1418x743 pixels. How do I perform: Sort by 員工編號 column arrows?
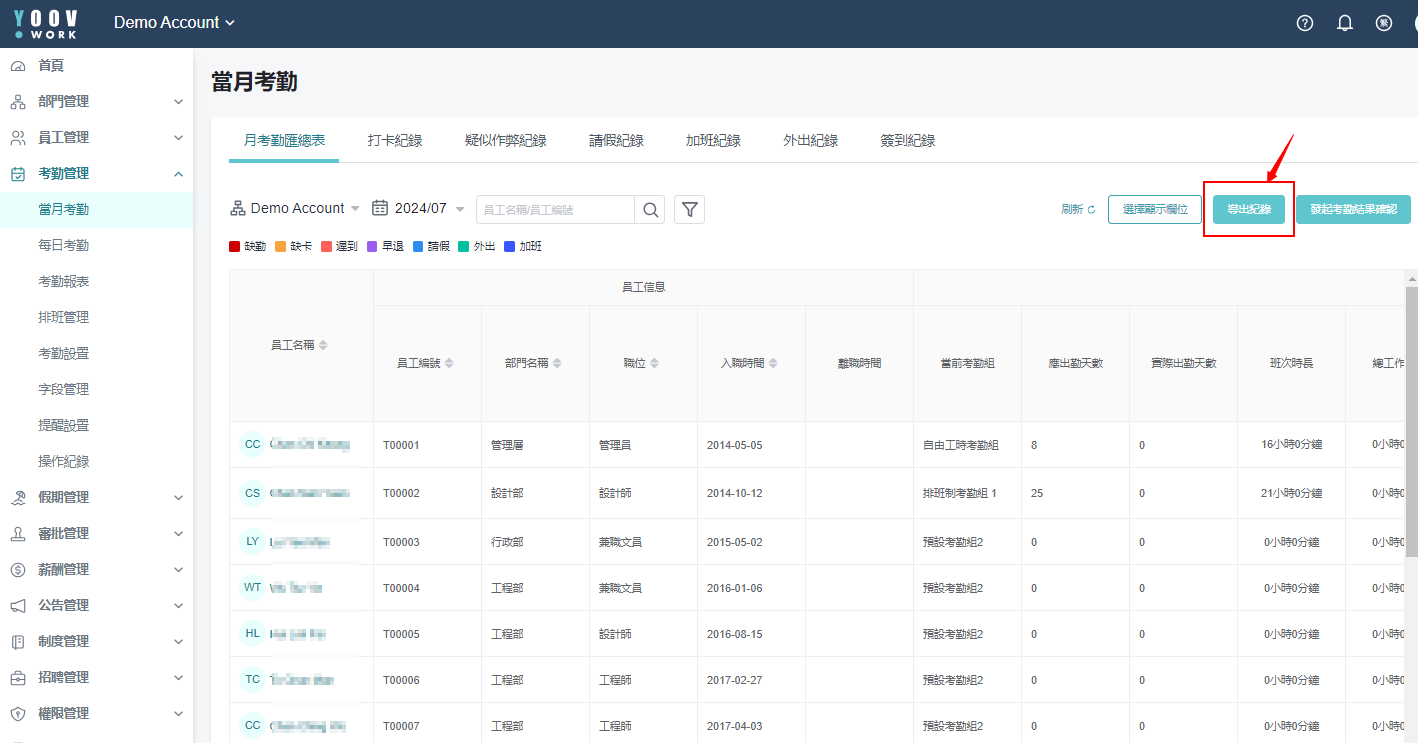[x=449, y=363]
